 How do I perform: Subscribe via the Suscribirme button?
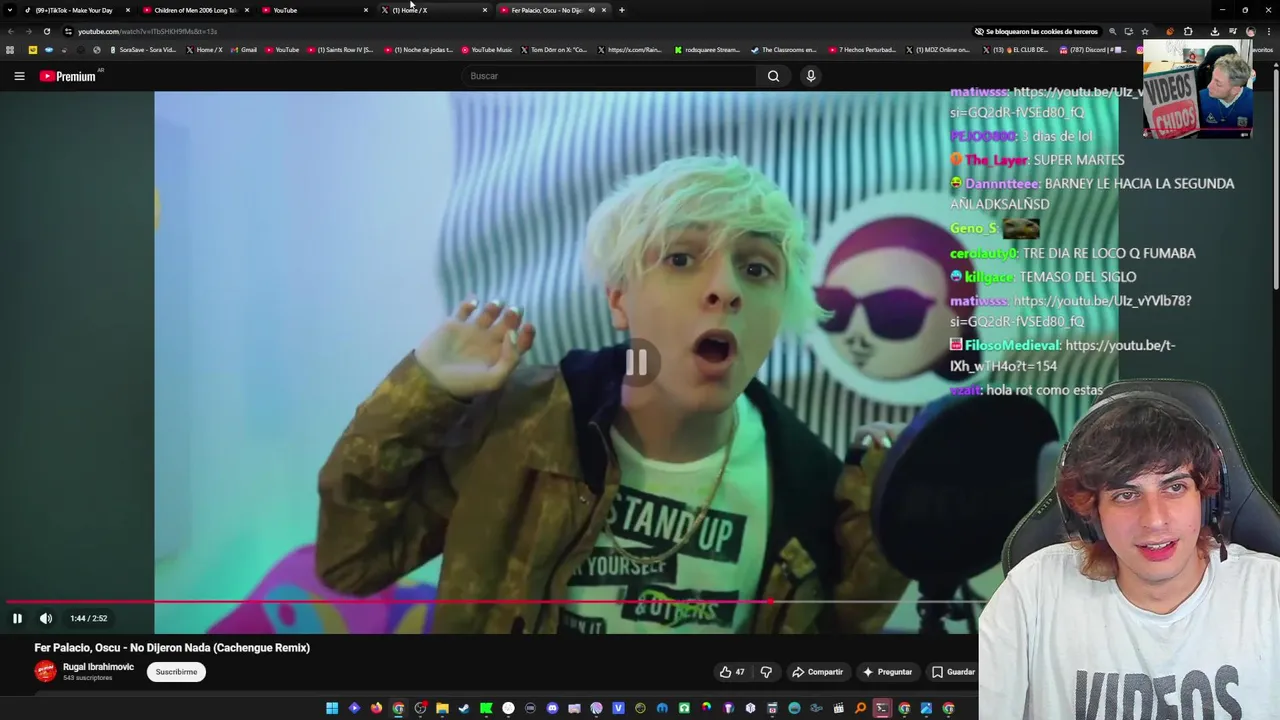pos(176,672)
